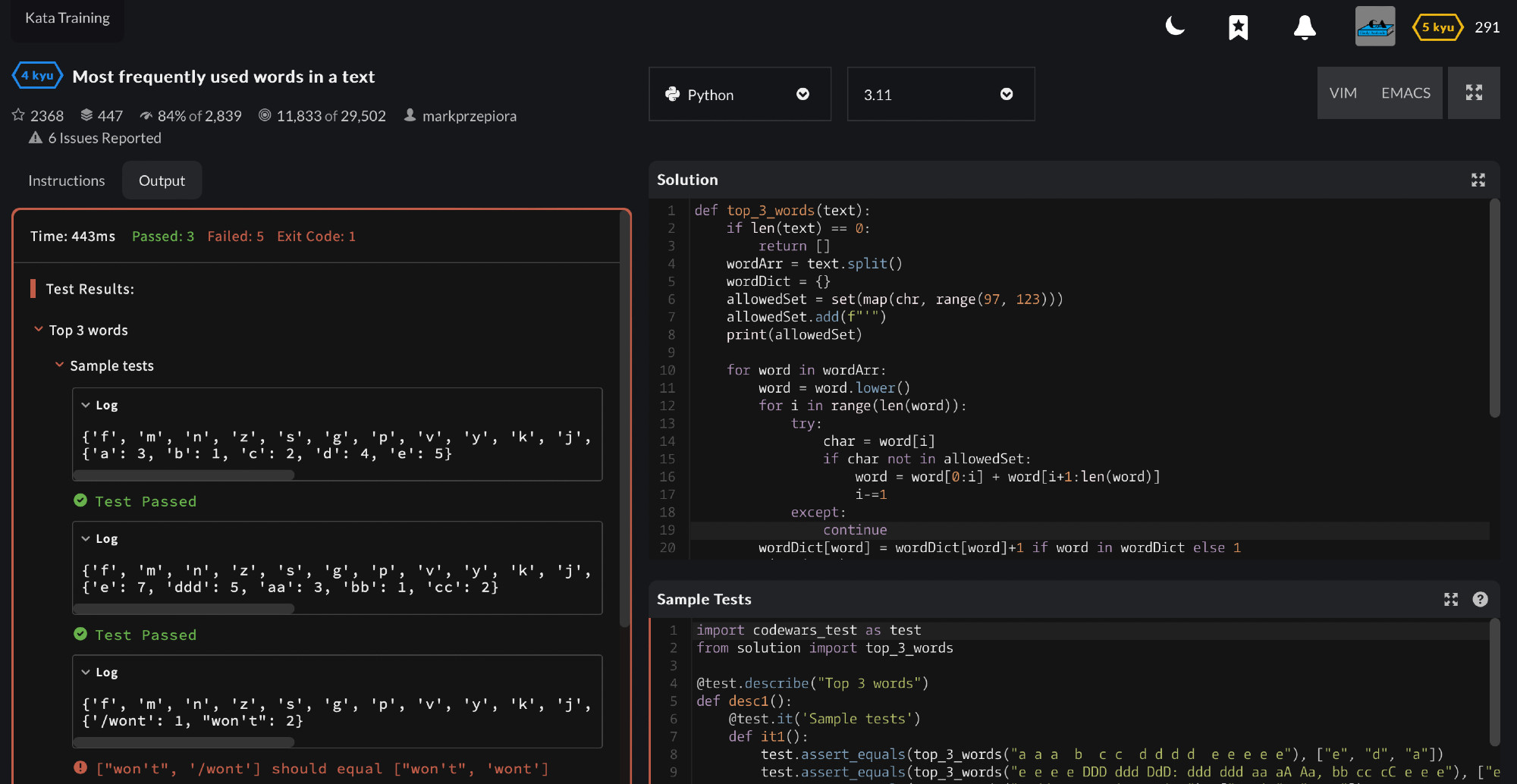
Task: Click the Passed: 3 result count
Action: click(163, 236)
